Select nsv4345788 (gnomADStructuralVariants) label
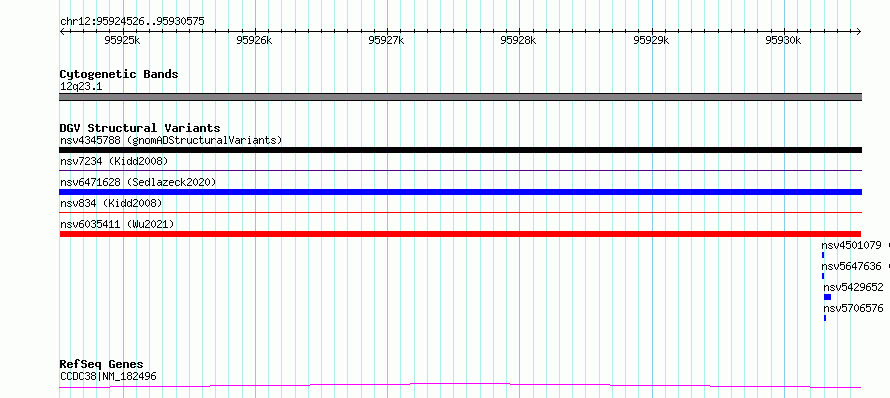Viewport: 890px width, 398px height. pos(171,140)
